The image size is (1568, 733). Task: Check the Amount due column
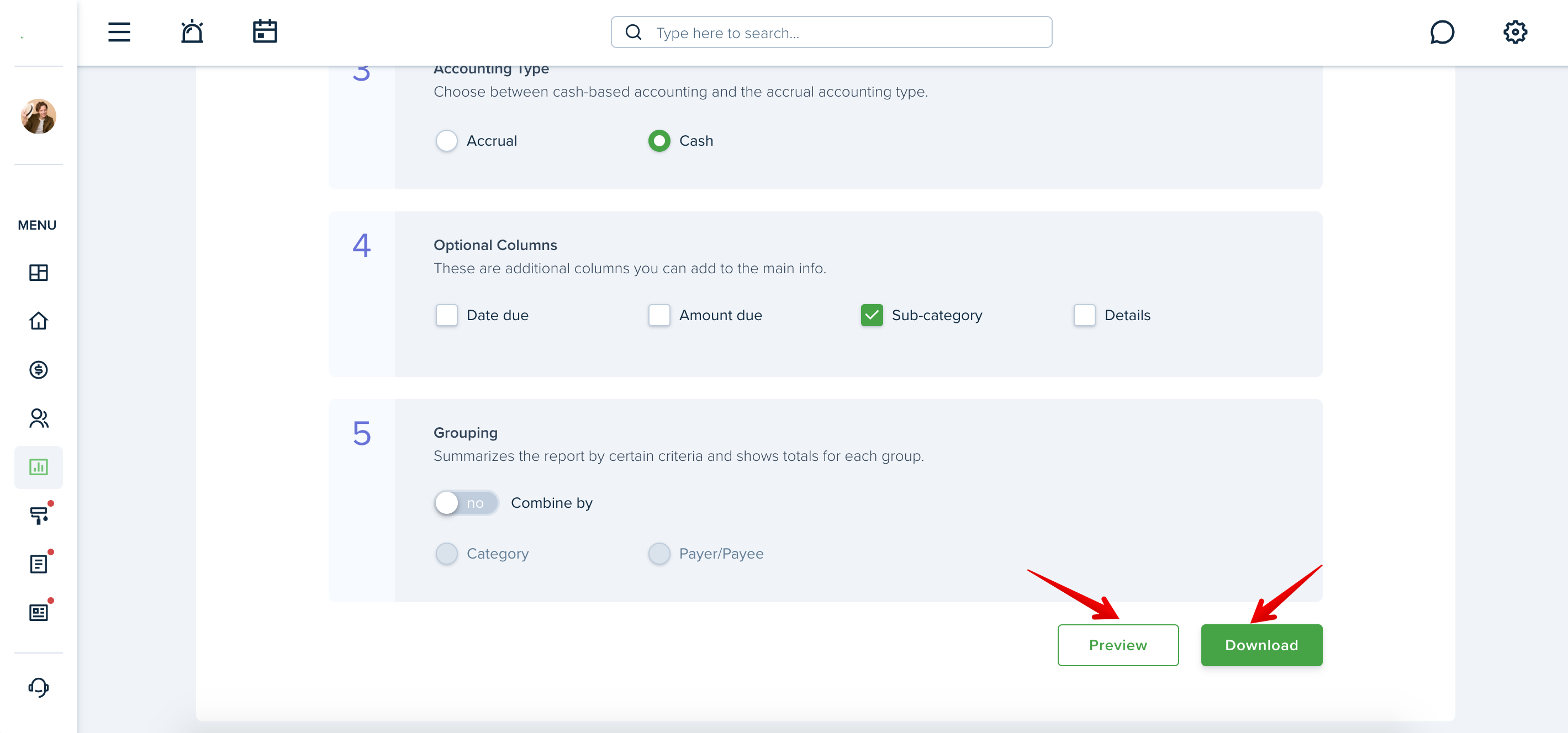click(x=659, y=315)
